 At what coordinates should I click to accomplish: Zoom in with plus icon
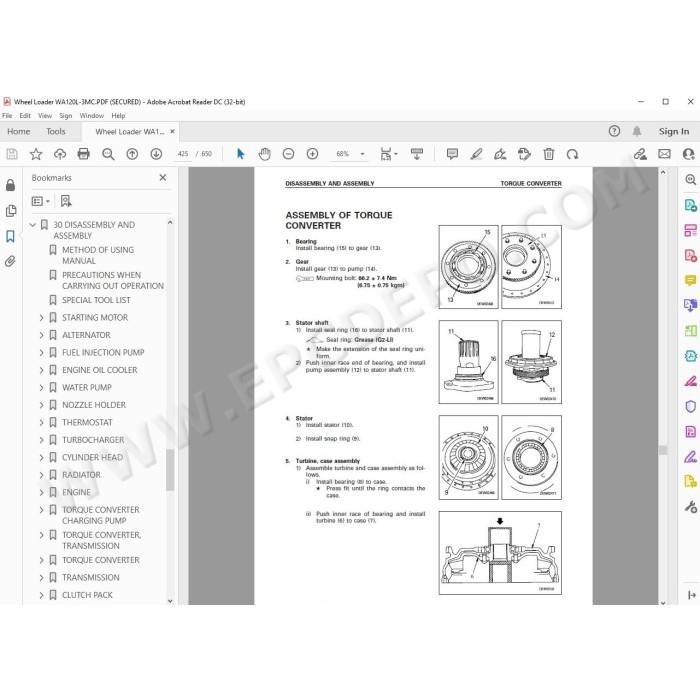click(x=312, y=154)
